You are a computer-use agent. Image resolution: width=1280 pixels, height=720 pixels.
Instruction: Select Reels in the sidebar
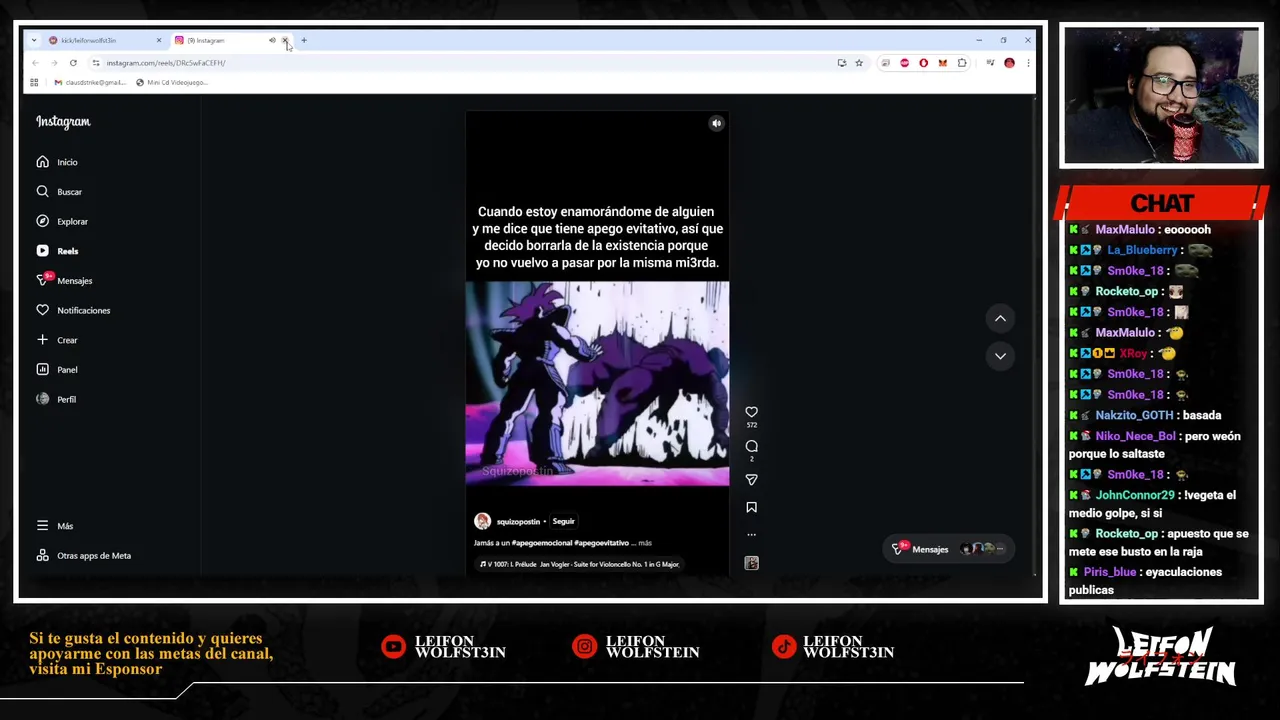[57, 251]
